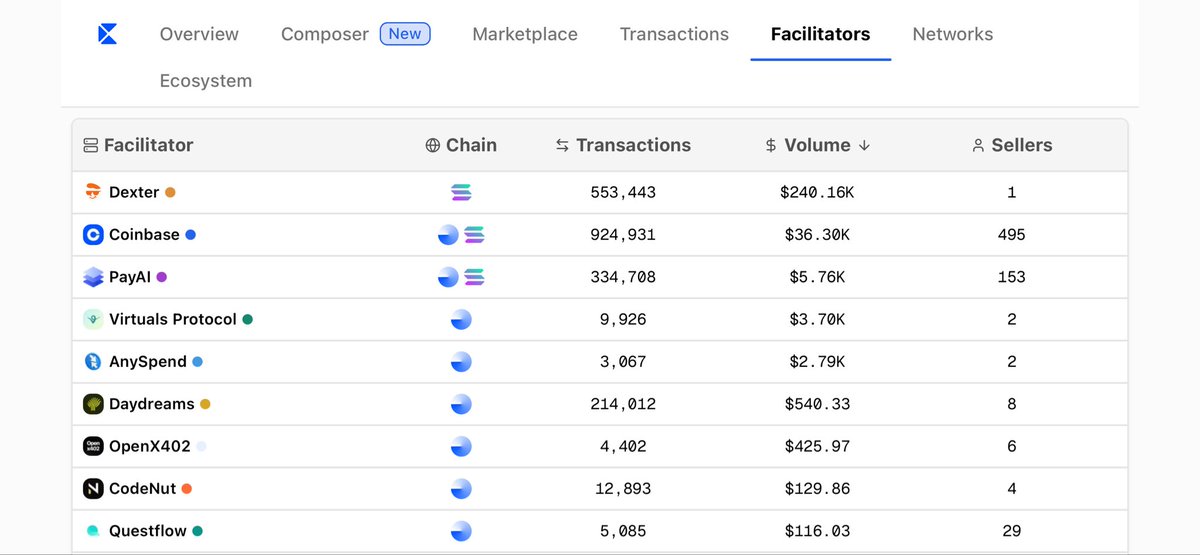Viewport: 1200px width, 555px height.
Task: Click the person icon beside Sellers
Action: (x=978, y=145)
